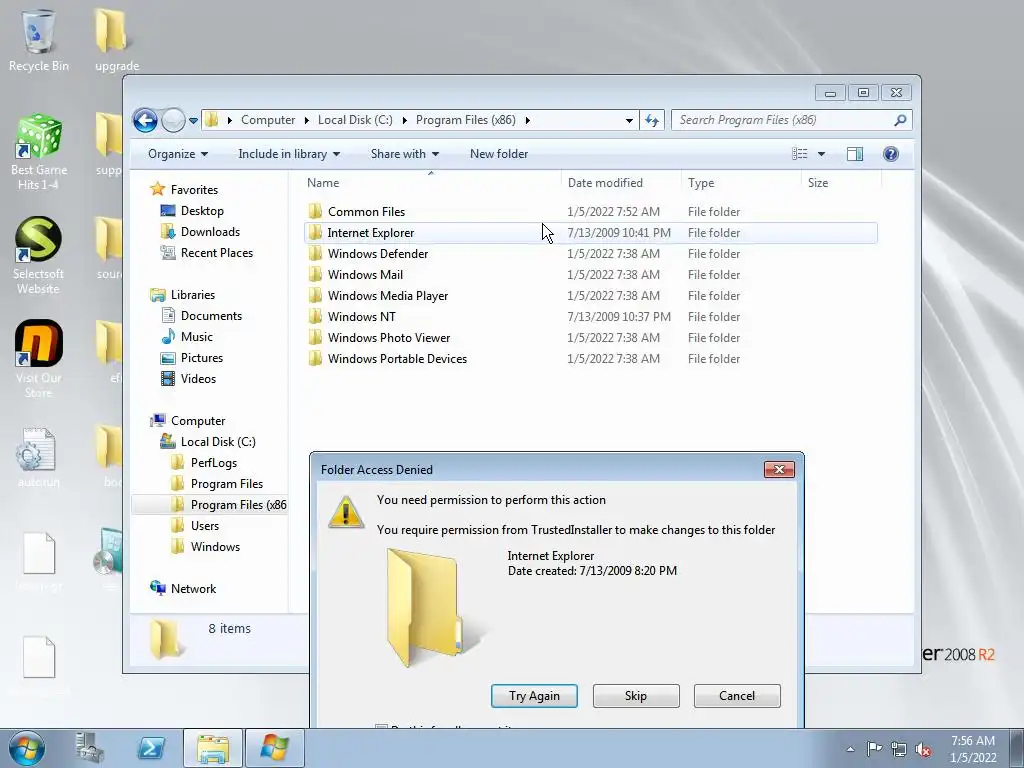This screenshot has width=1024, height=768.
Task: Open Recent Places in the navigation pane
Action: 216,253
